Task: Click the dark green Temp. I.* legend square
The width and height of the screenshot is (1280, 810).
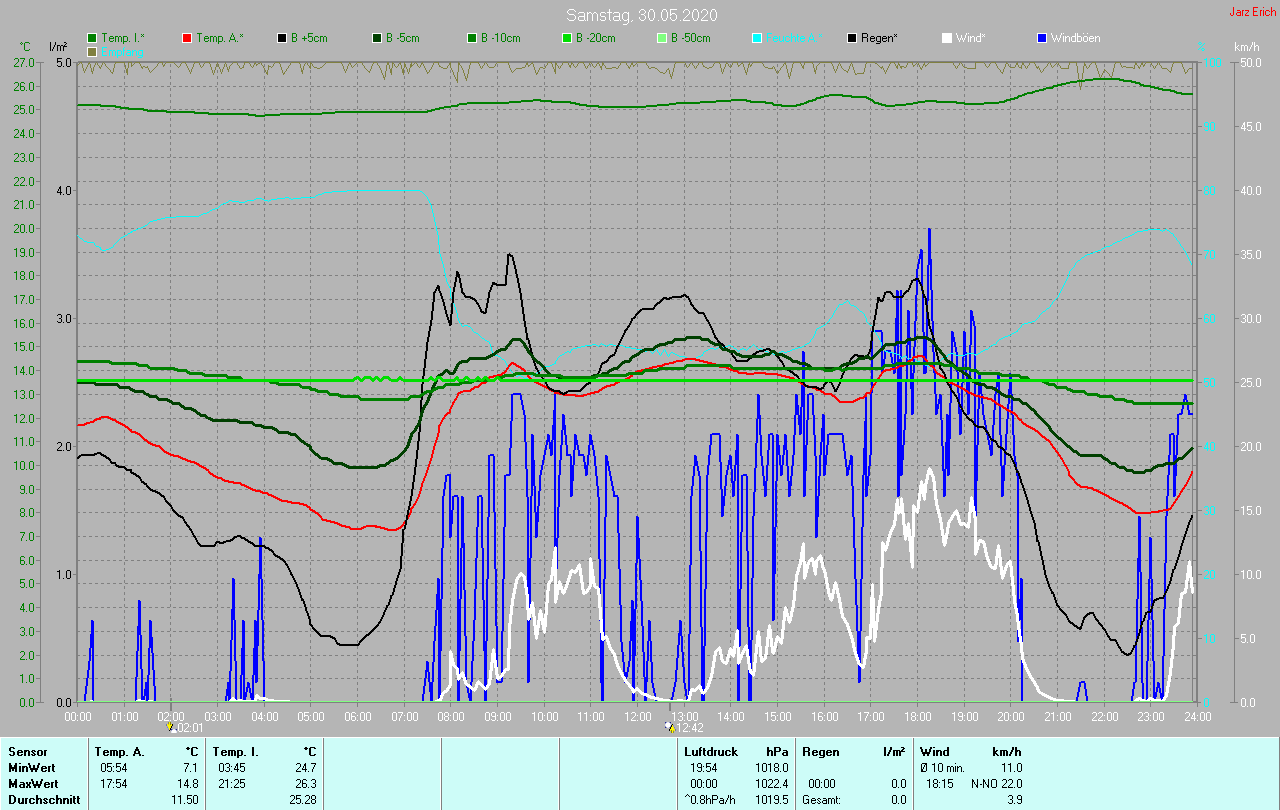Action: [93, 38]
